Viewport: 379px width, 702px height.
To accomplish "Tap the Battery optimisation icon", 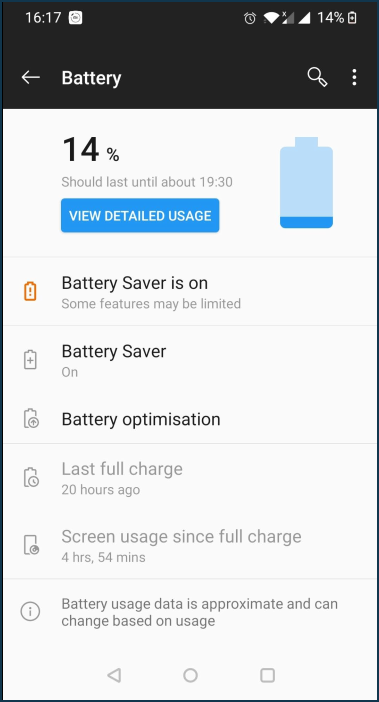I will tap(31, 419).
